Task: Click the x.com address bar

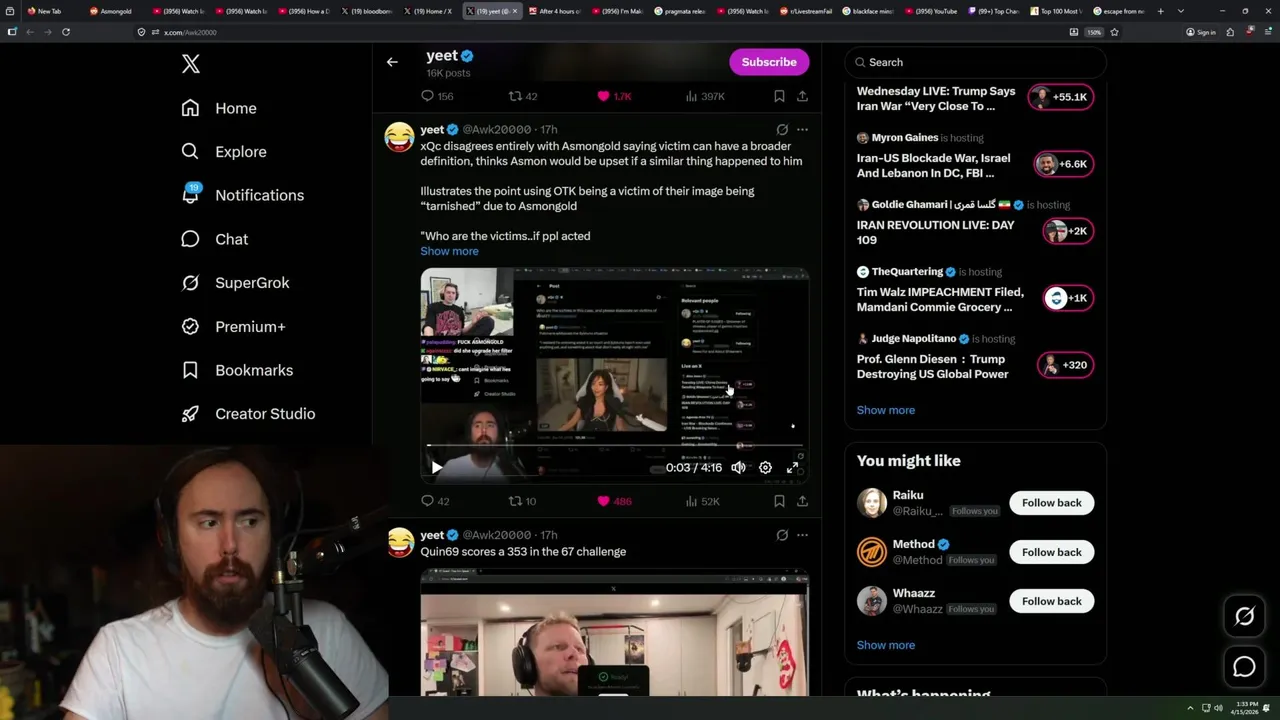Action: click(600, 32)
